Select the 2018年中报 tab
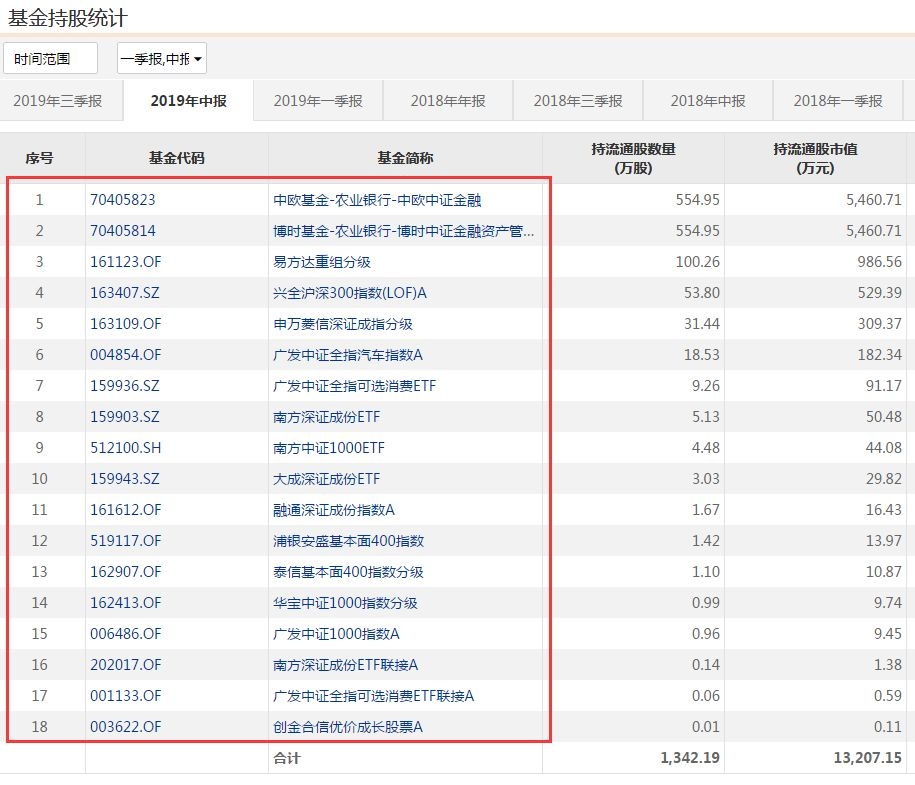This screenshot has height=785, width=915. click(707, 101)
